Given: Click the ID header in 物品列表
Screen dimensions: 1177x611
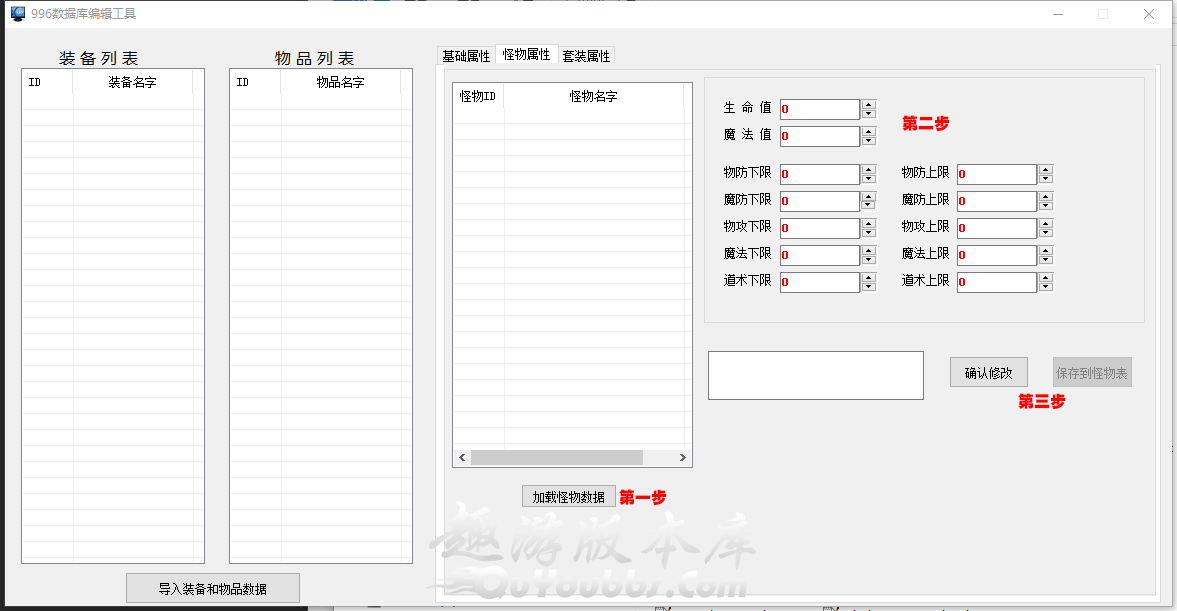Looking at the screenshot, I should tap(255, 82).
